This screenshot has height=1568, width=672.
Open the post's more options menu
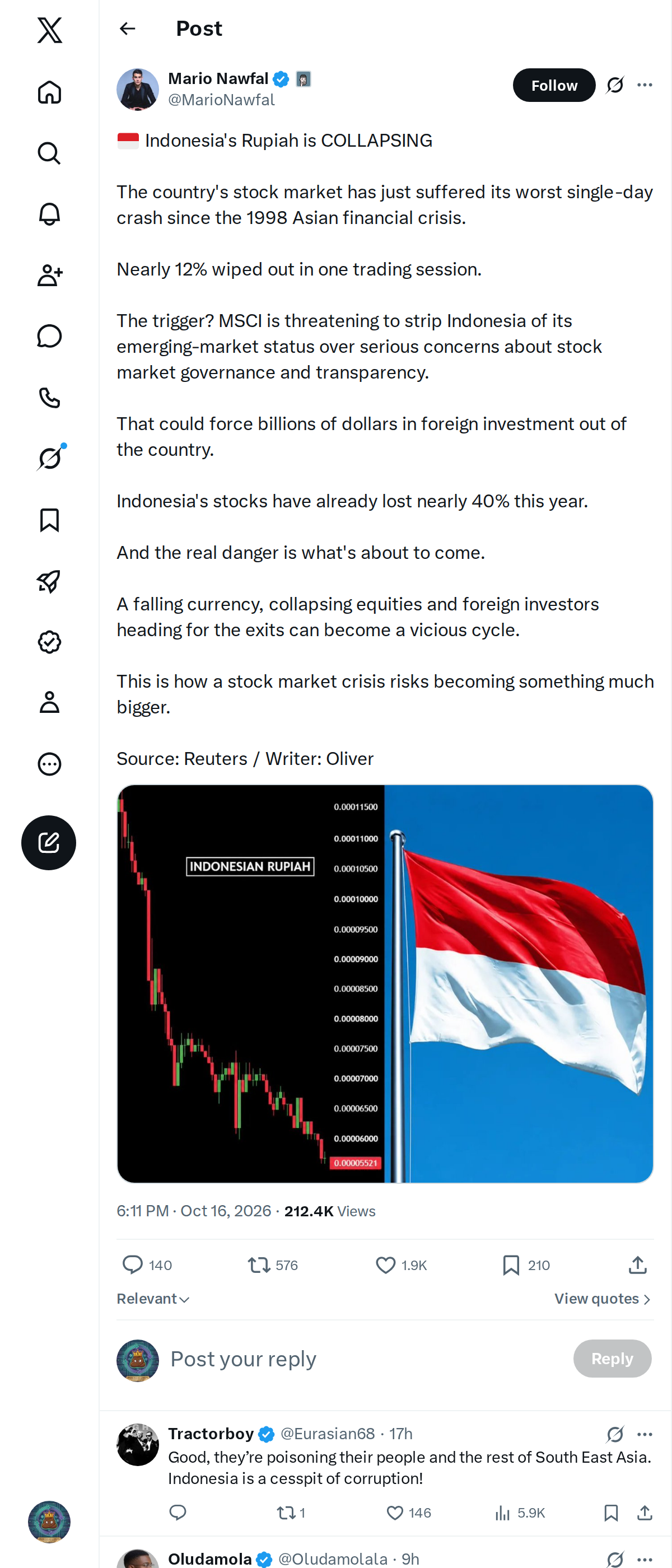pos(645,85)
